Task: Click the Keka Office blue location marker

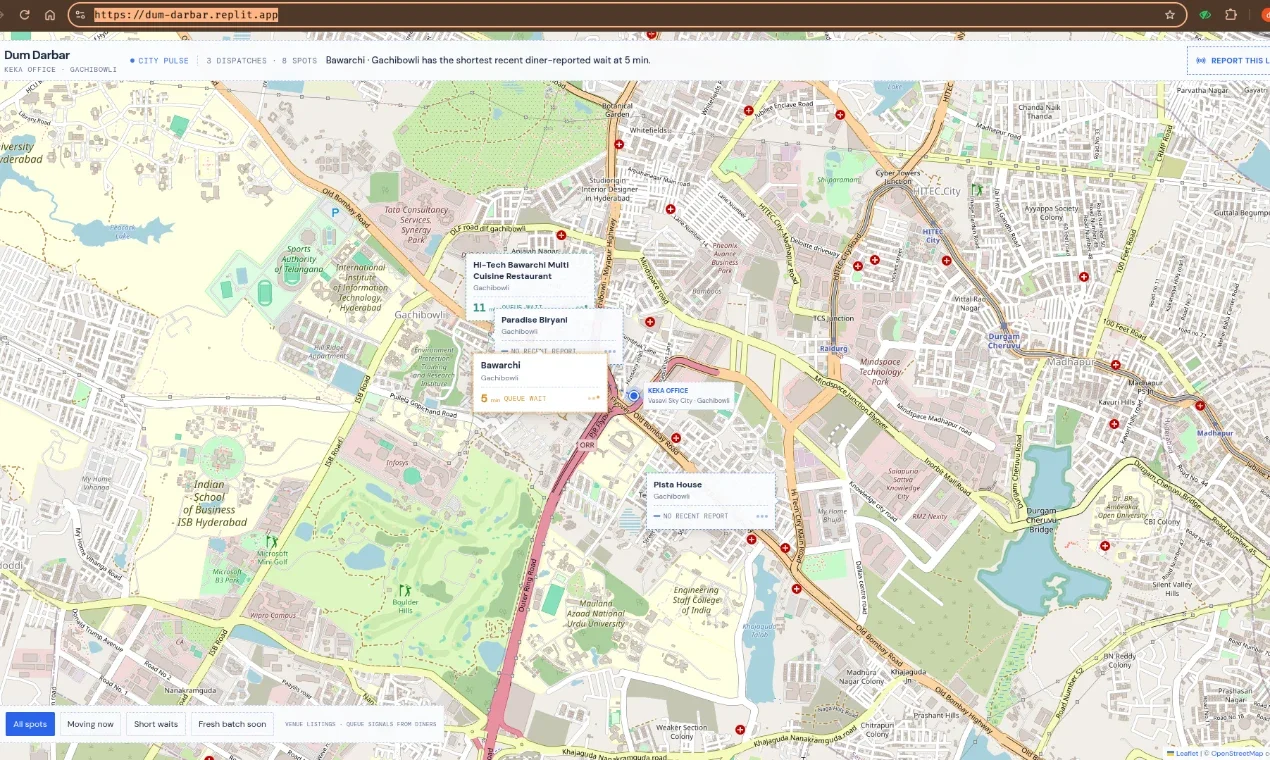Action: point(633,396)
